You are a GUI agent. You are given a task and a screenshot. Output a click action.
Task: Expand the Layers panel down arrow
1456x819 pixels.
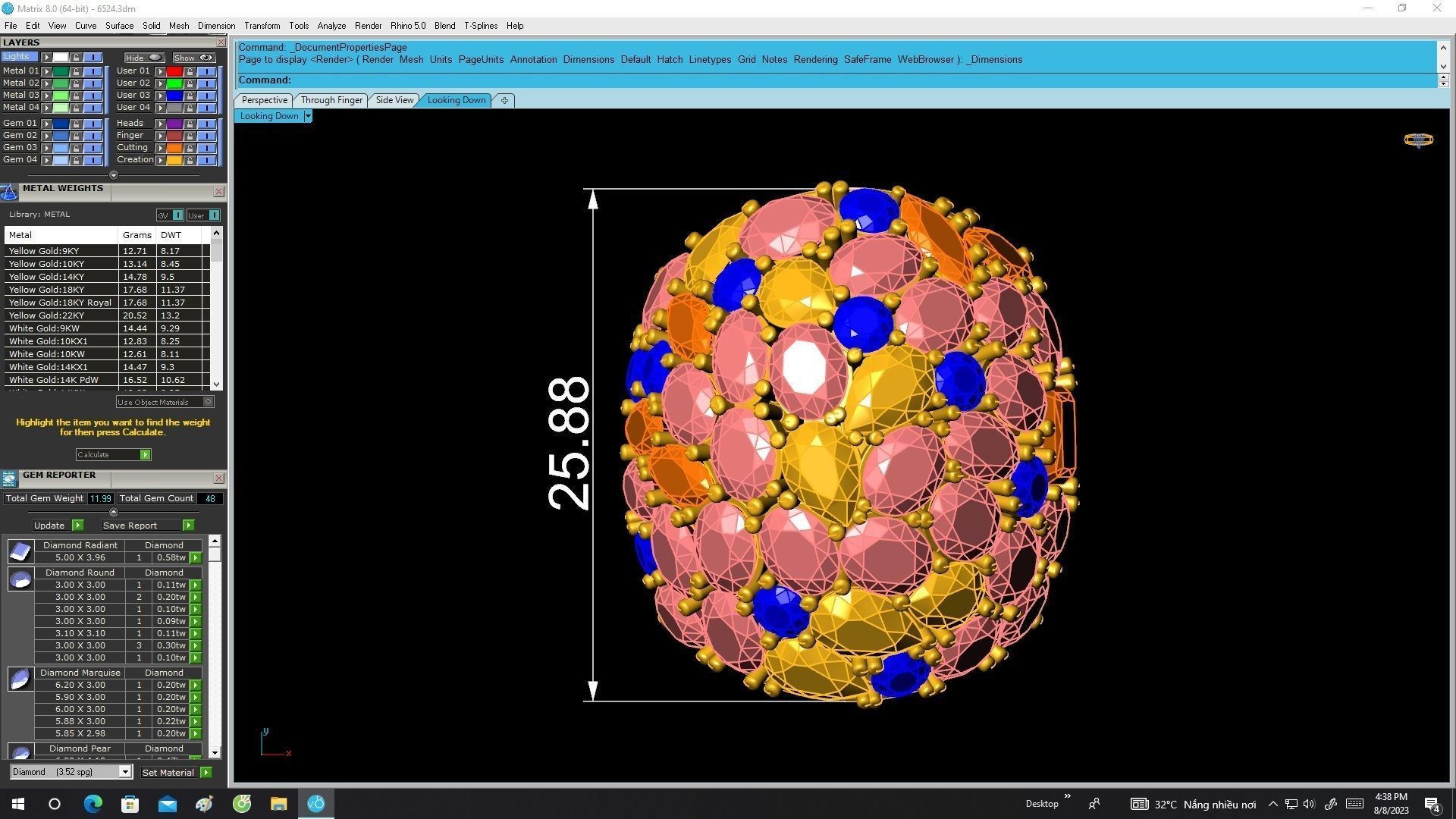click(114, 175)
